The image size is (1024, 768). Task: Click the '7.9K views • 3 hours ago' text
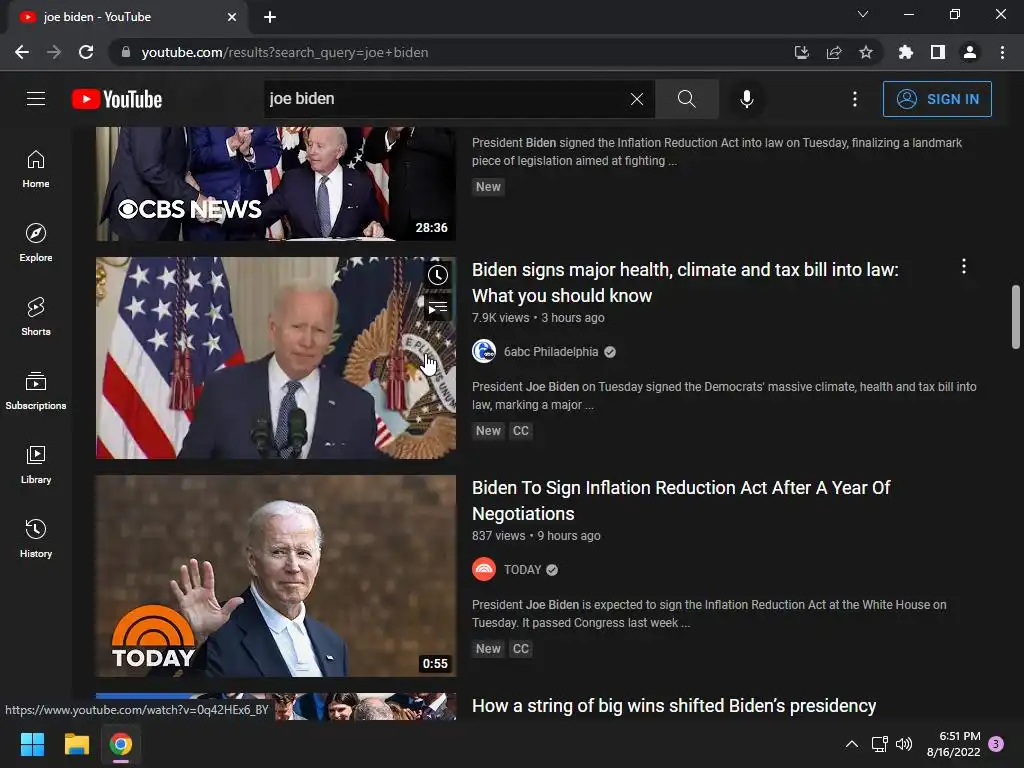538,318
